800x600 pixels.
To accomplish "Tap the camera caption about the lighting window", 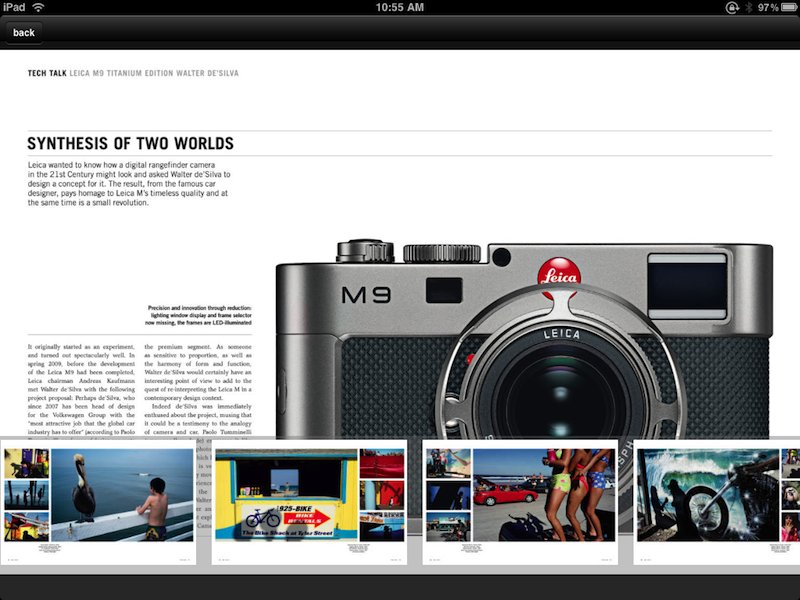I will [x=199, y=315].
